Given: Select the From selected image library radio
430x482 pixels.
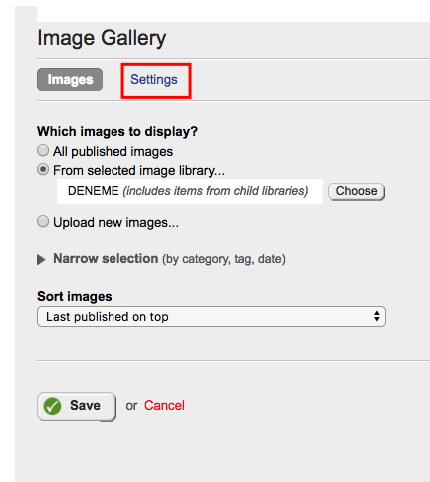Looking at the screenshot, I should point(43,169).
